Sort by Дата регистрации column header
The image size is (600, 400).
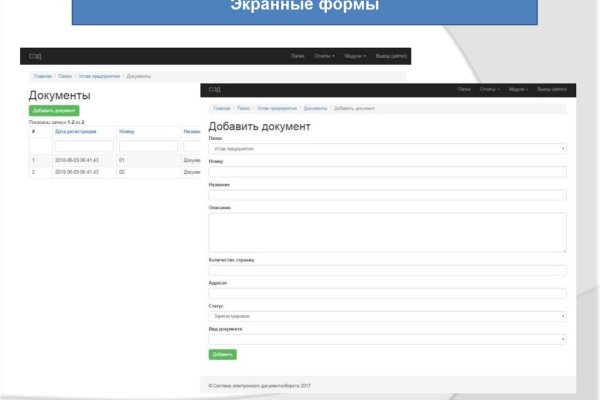click(76, 131)
